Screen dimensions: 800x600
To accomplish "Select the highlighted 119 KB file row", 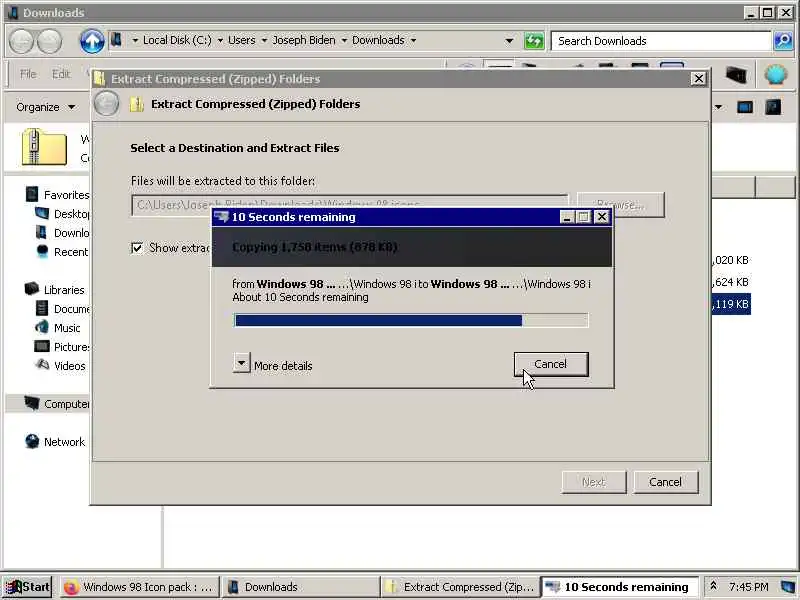I will (x=731, y=304).
